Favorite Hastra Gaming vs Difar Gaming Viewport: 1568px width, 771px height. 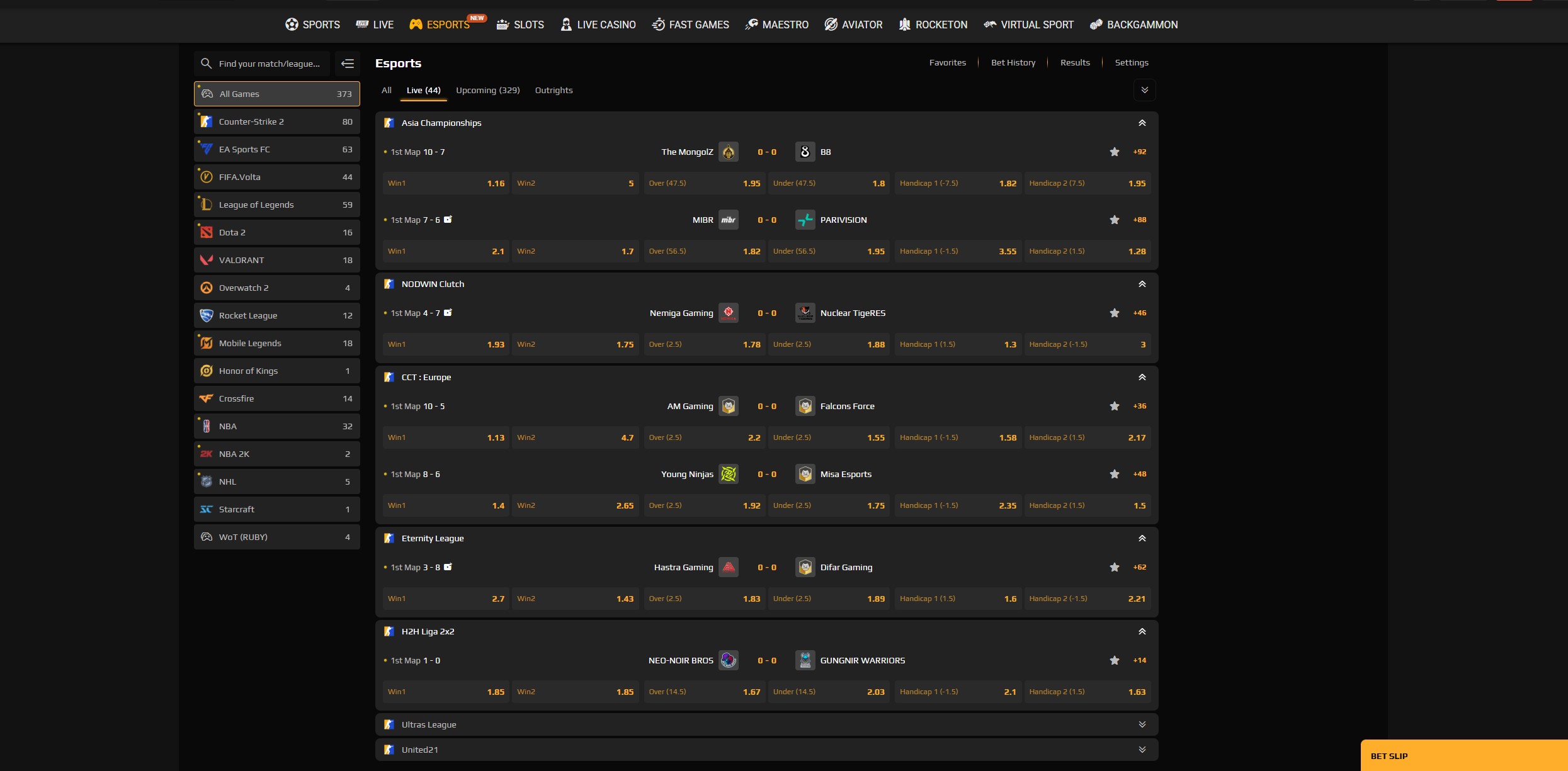coord(1115,567)
